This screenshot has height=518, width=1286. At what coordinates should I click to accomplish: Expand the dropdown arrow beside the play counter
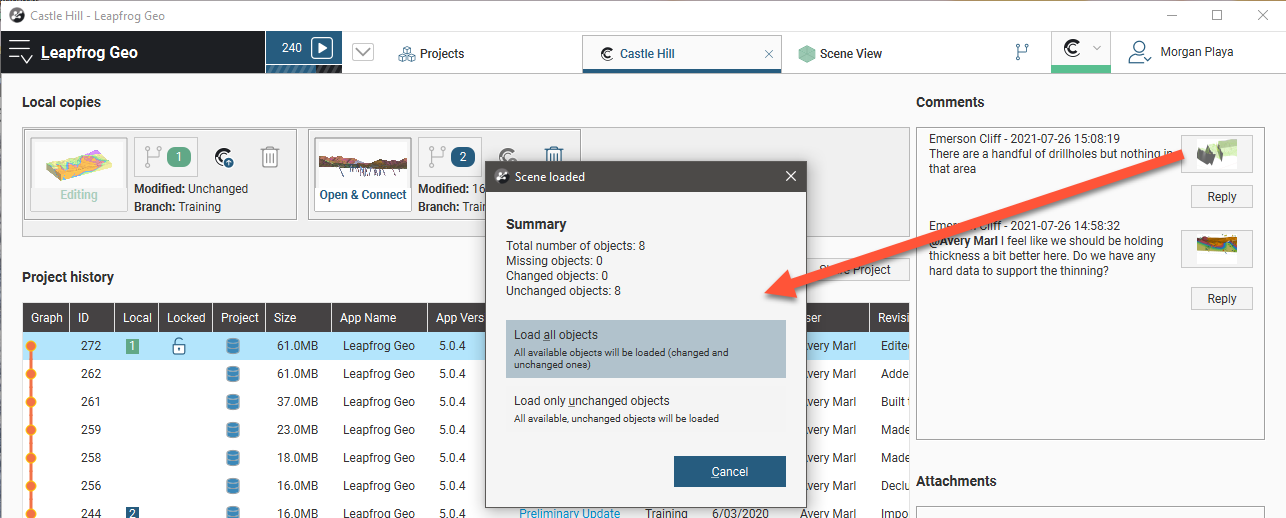(363, 53)
